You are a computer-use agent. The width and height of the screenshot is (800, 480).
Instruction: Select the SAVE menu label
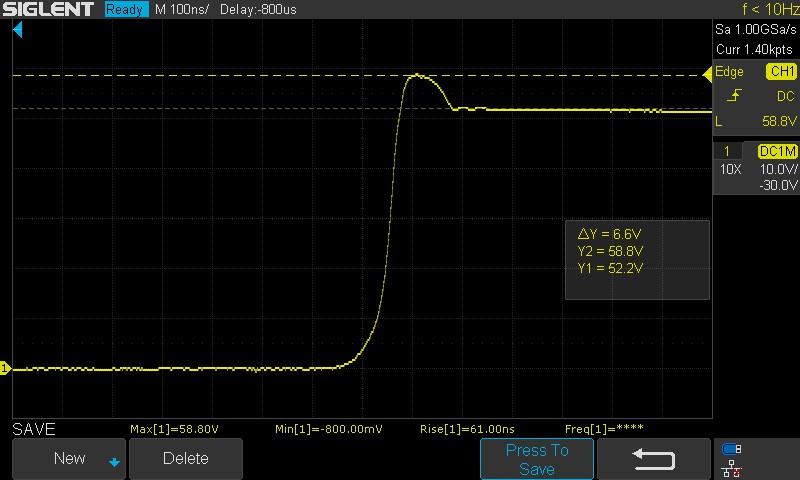pyautogui.click(x=33, y=429)
